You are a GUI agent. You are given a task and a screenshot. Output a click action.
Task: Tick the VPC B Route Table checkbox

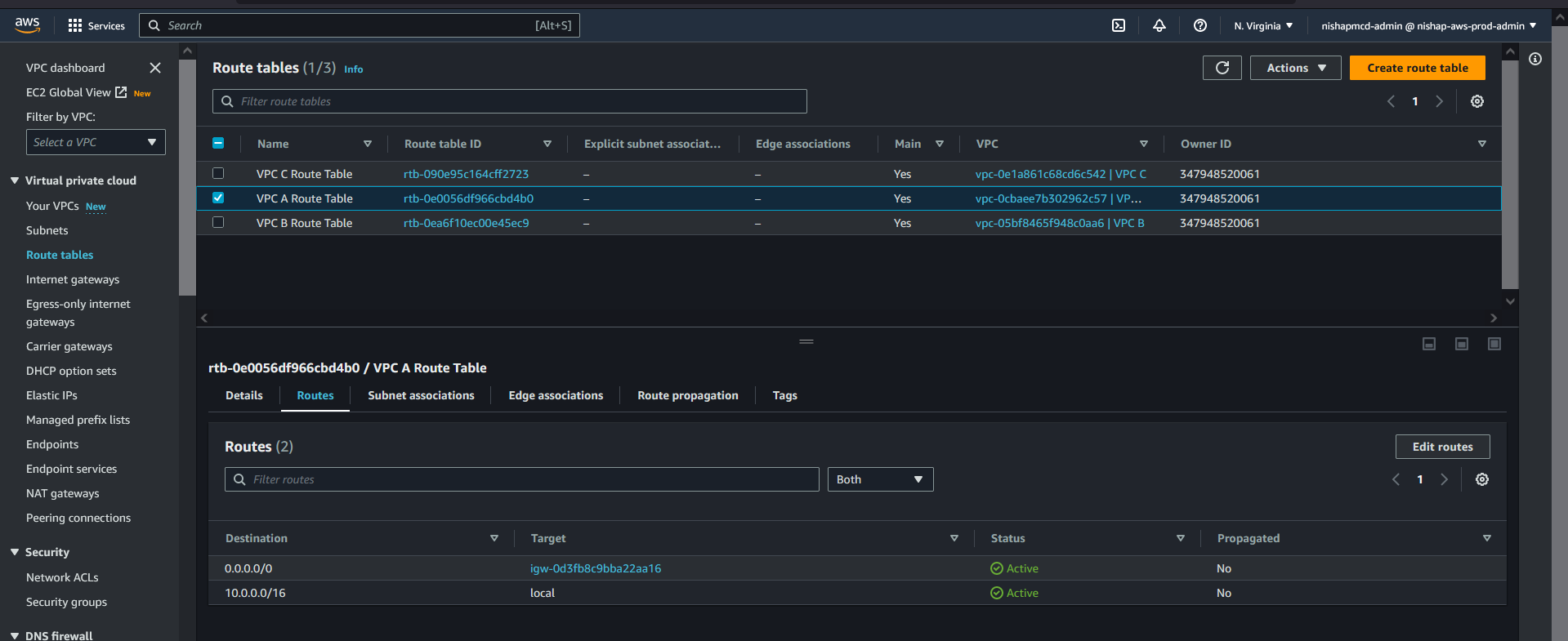(x=218, y=222)
